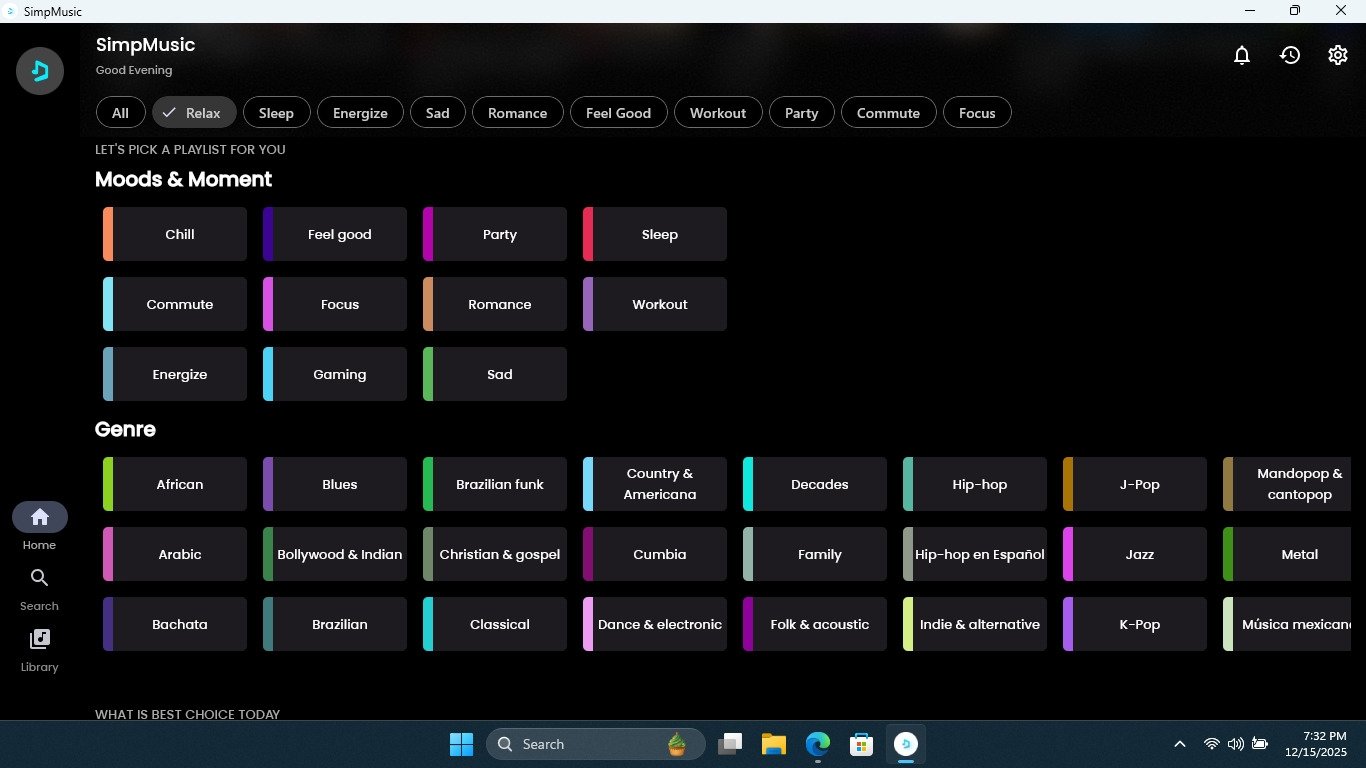The height and width of the screenshot is (768, 1366).
Task: Deselect the checked Relax filter chip
Action: [194, 113]
